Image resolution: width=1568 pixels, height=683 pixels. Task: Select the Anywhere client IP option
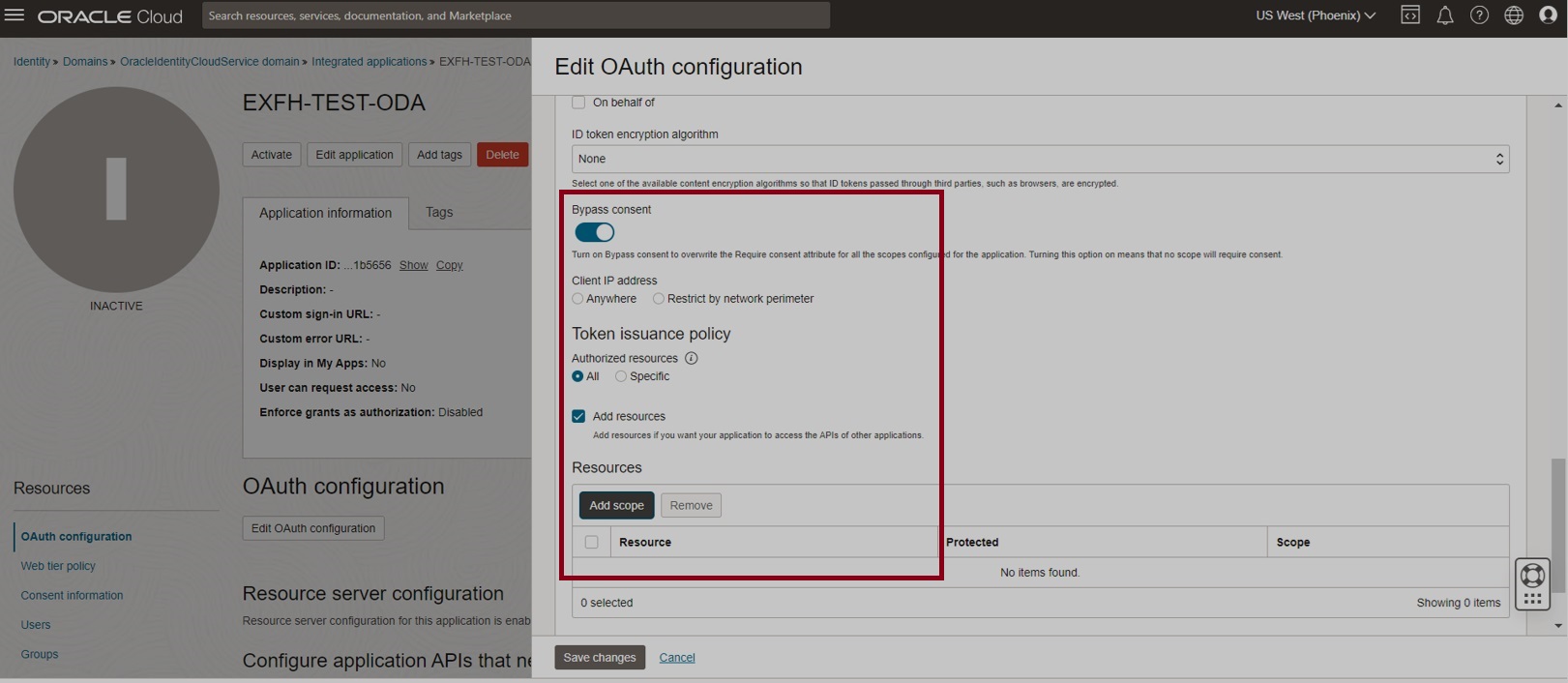click(577, 299)
